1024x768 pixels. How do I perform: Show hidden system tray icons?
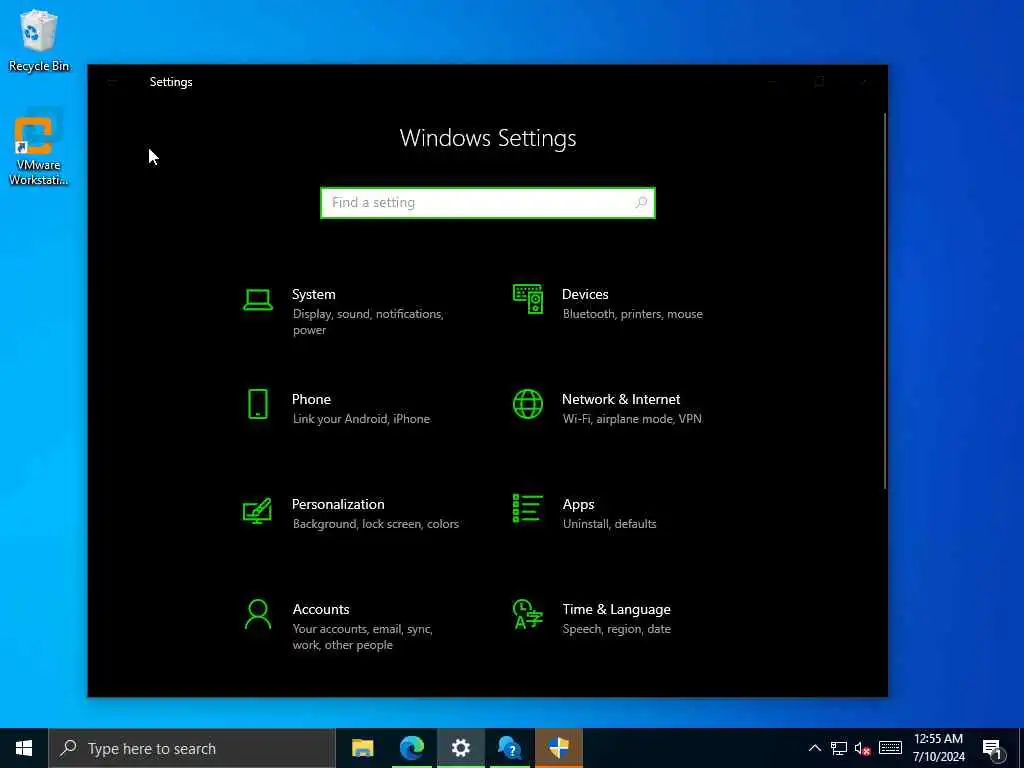click(815, 748)
